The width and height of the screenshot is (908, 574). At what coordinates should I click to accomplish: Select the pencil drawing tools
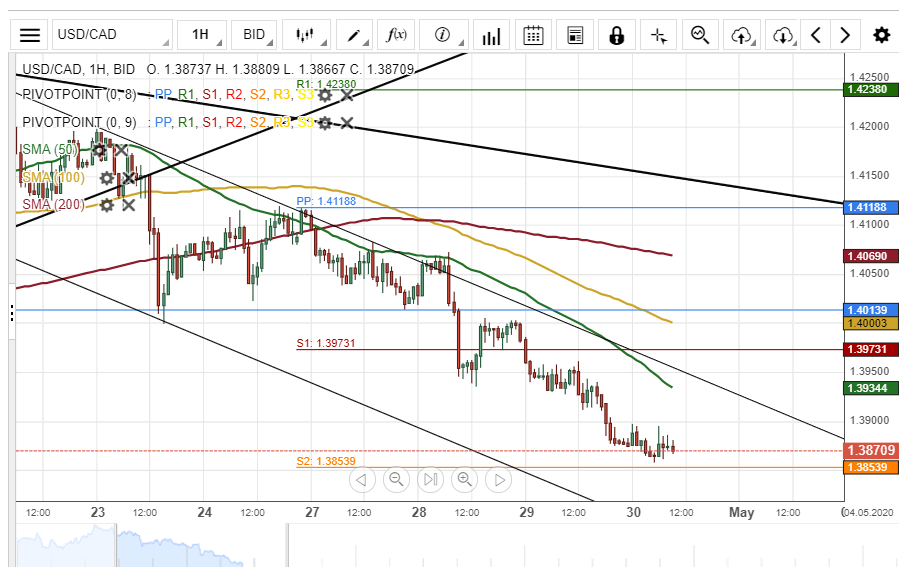[x=354, y=35]
